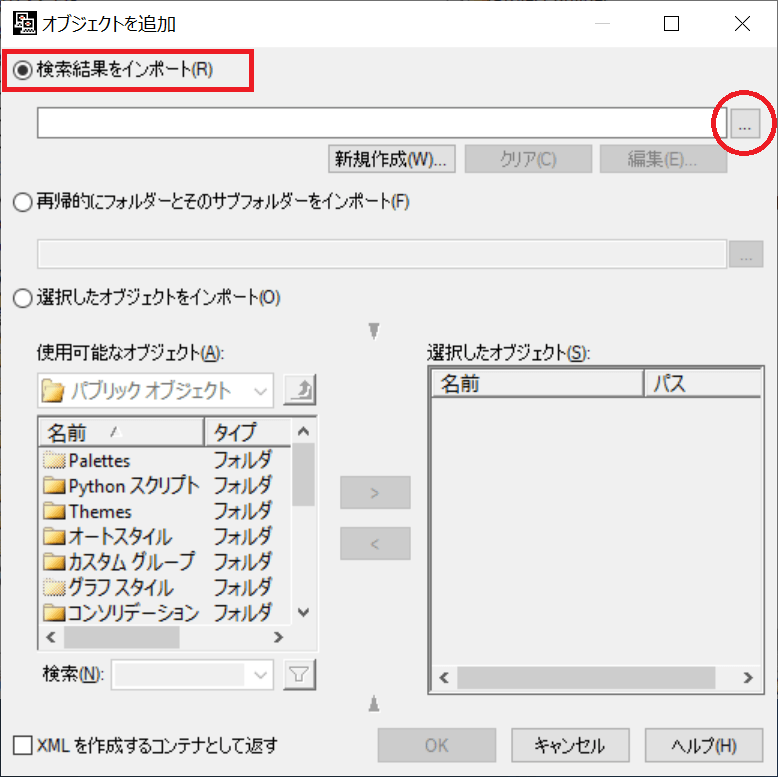The image size is (778, 777).
Task: Click scroll up arrow in available objects list
Action: [x=303, y=431]
